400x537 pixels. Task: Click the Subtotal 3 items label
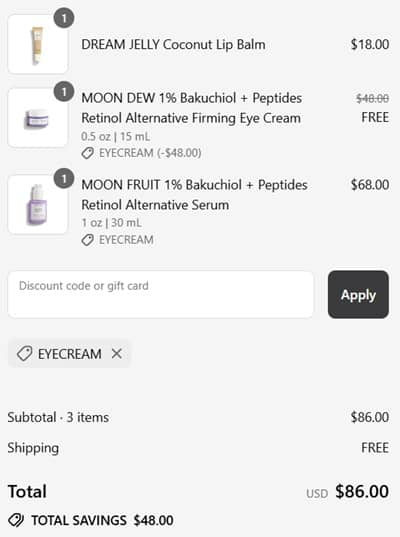(58, 417)
